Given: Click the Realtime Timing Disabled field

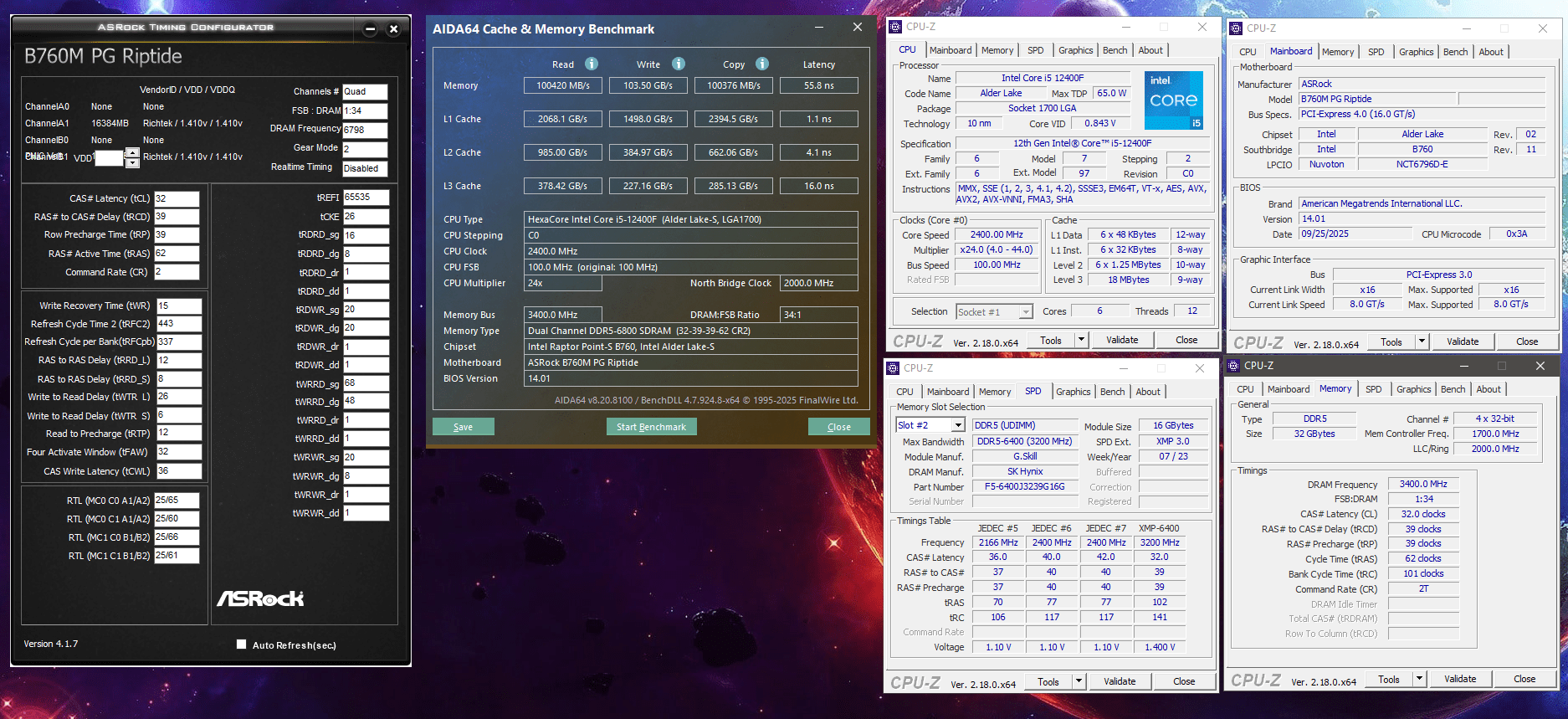Looking at the screenshot, I should point(365,168).
